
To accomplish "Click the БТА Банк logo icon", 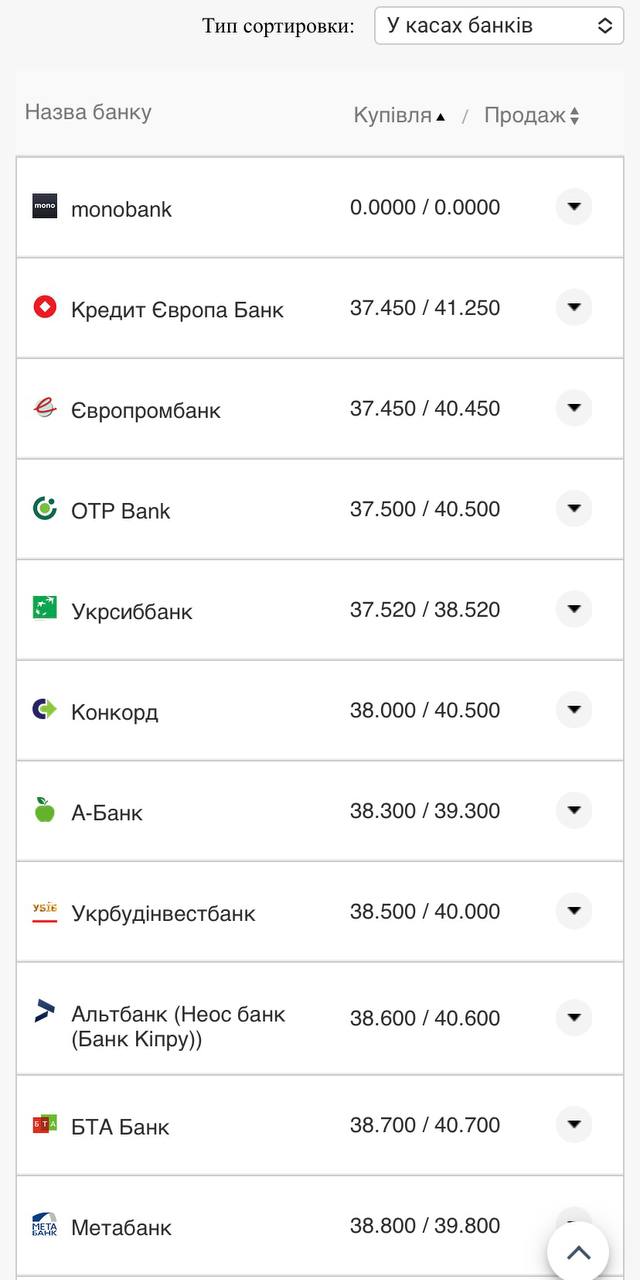I will tap(44, 1124).
